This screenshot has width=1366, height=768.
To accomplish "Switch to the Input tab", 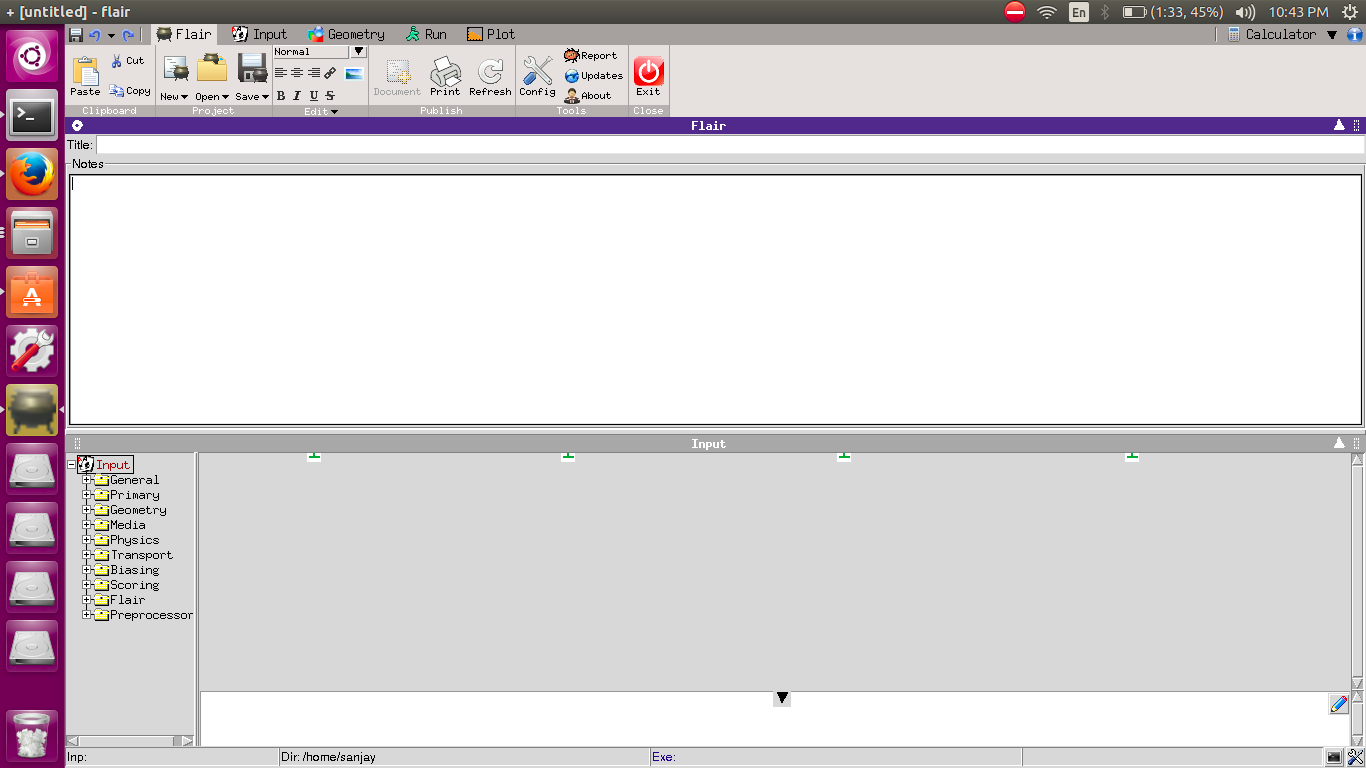I will 260,34.
